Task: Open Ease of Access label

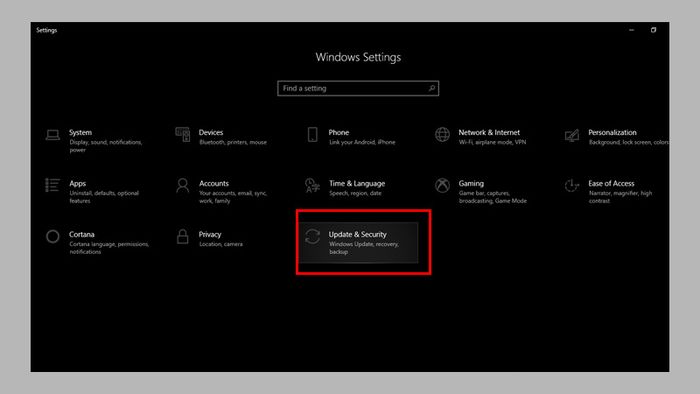Action: point(611,183)
